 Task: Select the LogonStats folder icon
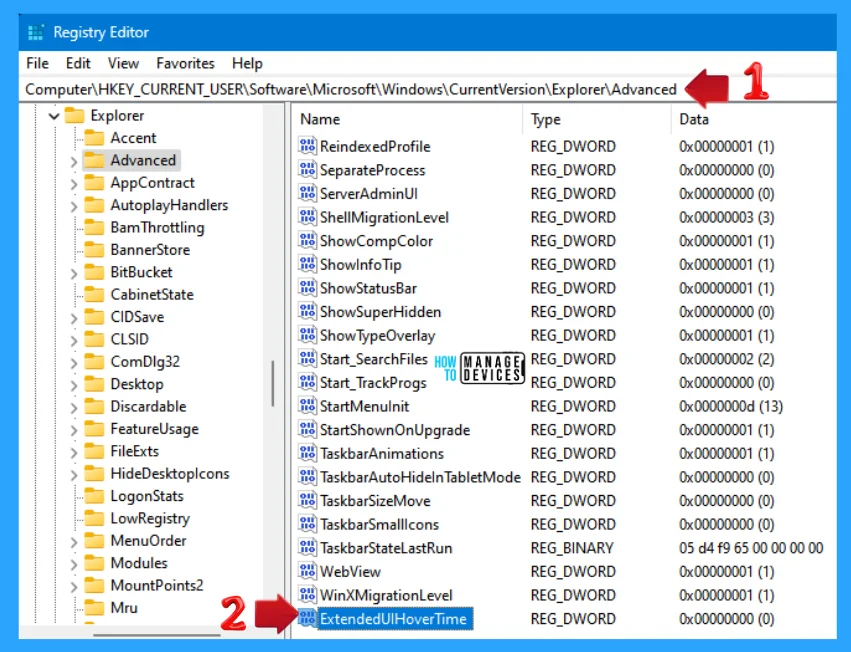point(94,496)
